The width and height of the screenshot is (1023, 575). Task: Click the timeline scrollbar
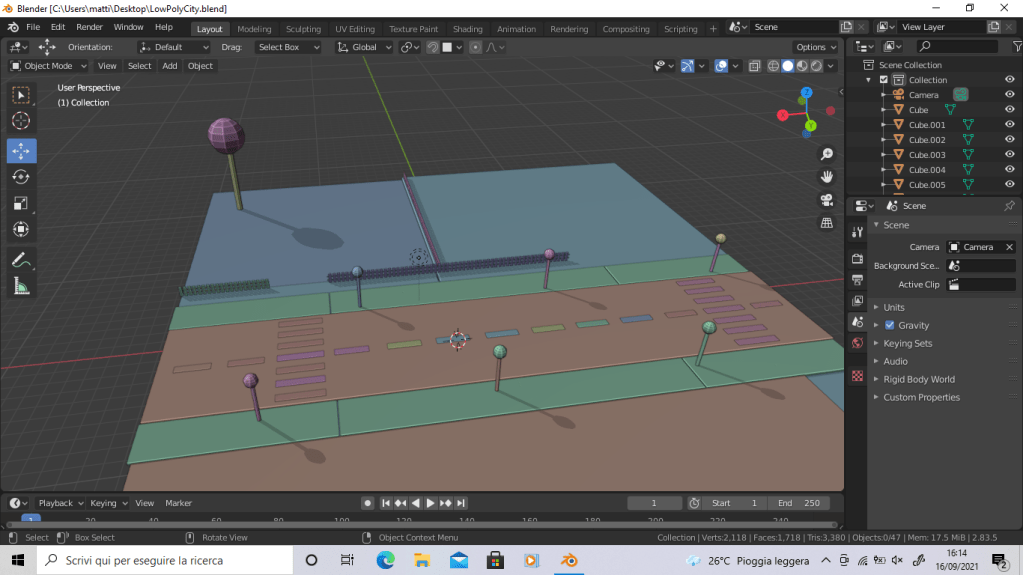tap(420, 523)
